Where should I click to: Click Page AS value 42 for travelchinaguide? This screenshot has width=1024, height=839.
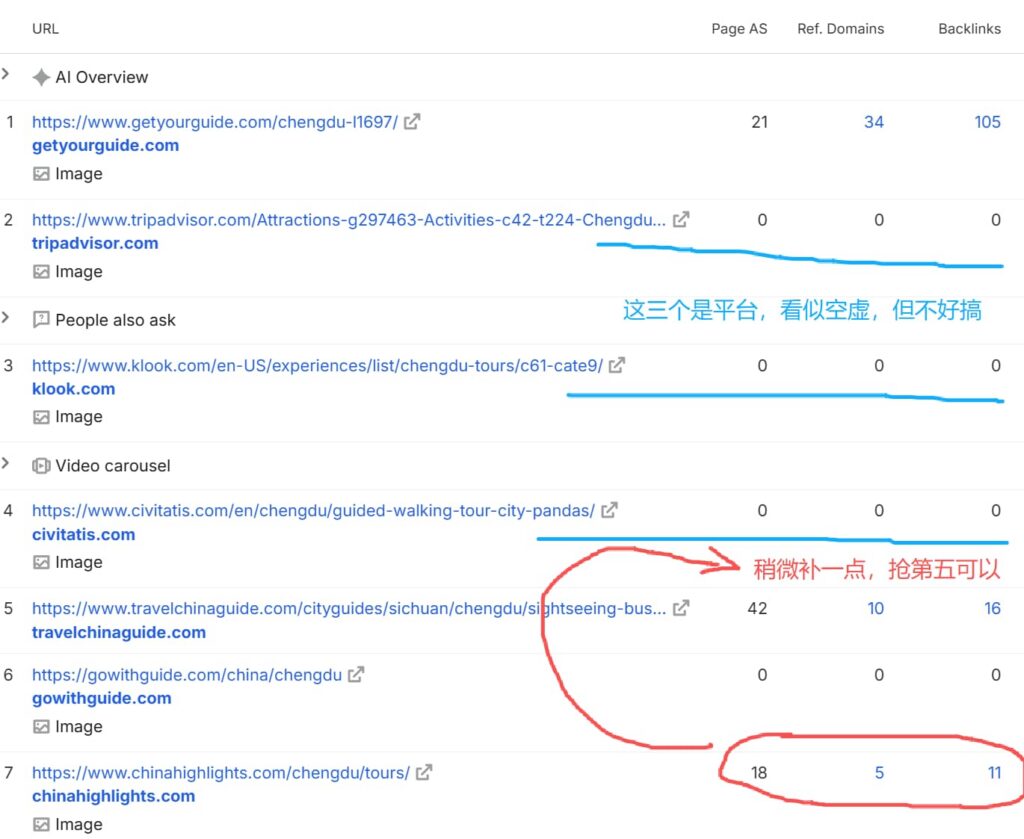[758, 609]
